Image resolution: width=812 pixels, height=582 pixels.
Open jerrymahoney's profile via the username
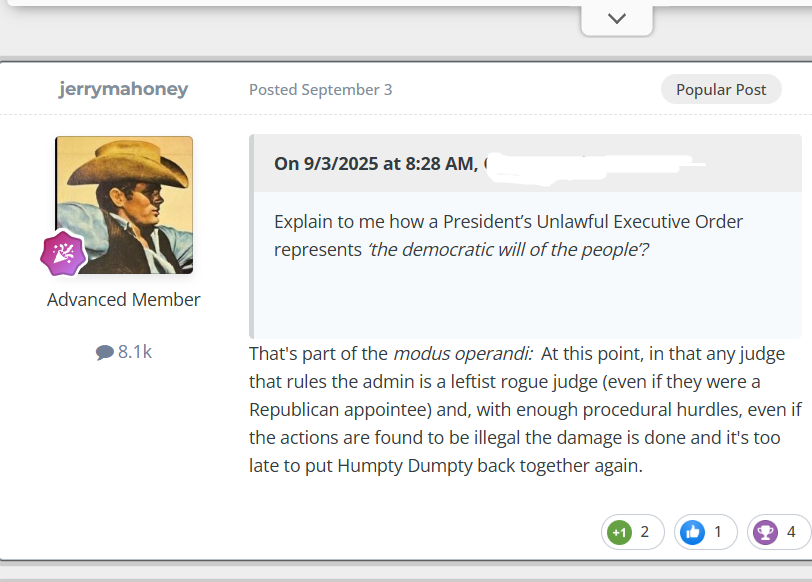[123, 89]
